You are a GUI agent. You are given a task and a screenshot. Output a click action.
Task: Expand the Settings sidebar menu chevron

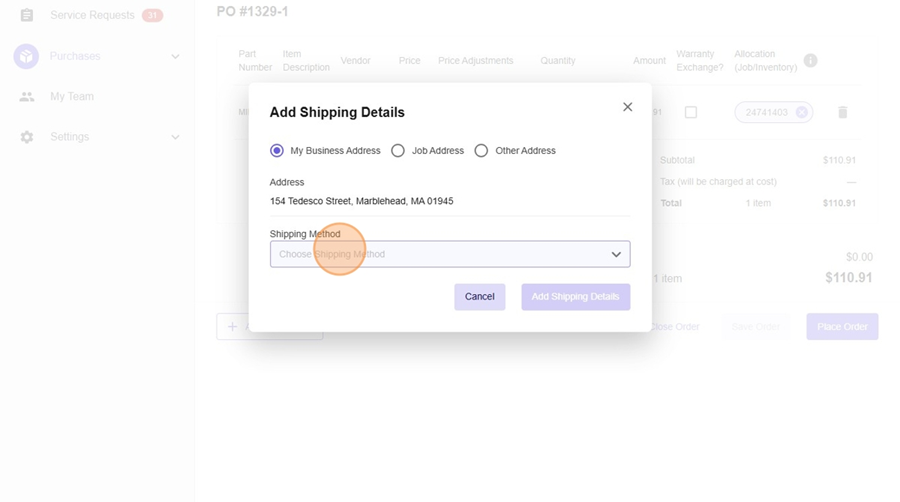pyautogui.click(x=175, y=137)
